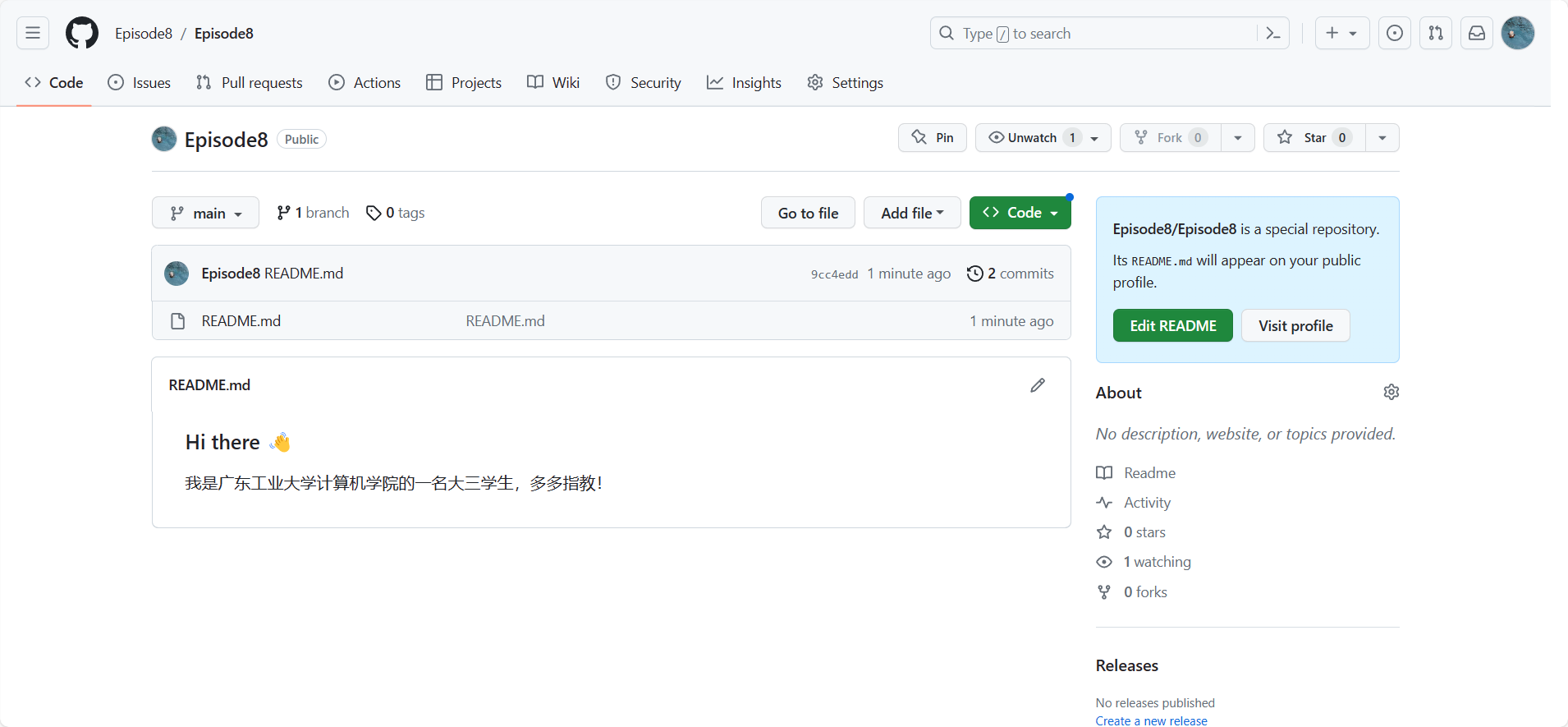Open the notifications inbox icon

coord(1476,33)
